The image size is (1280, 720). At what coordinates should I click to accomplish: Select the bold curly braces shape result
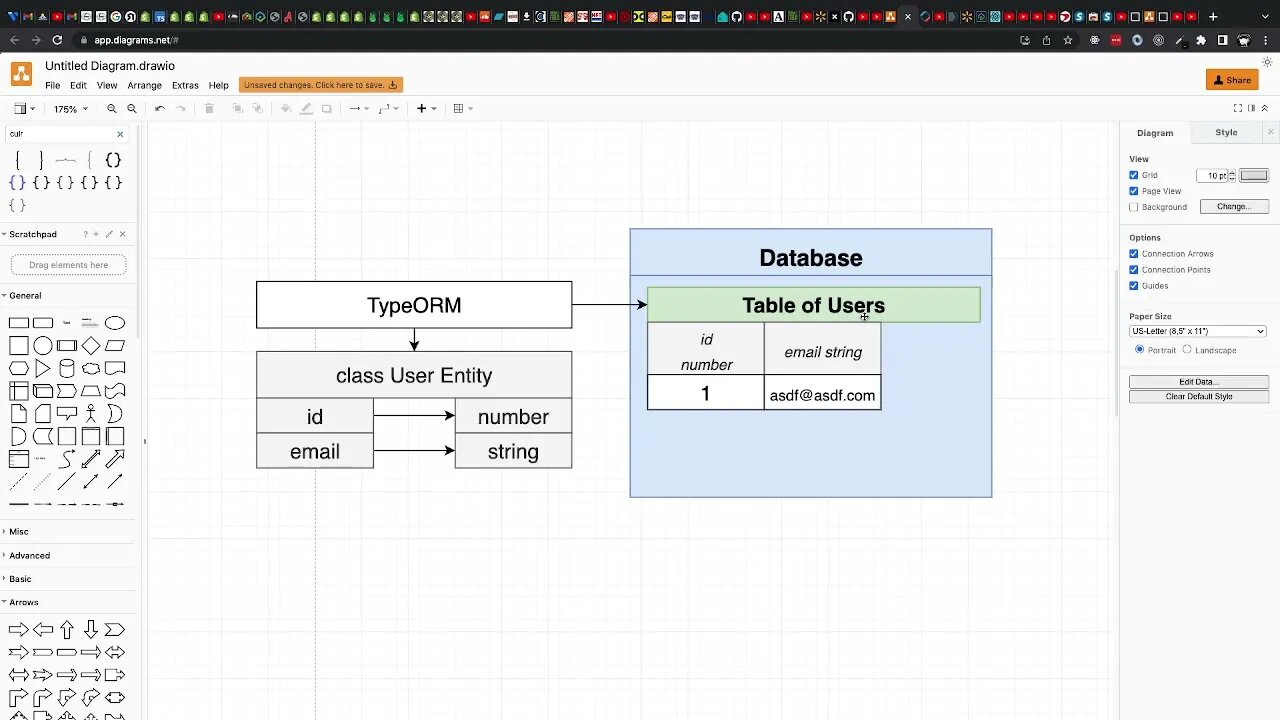(113, 160)
